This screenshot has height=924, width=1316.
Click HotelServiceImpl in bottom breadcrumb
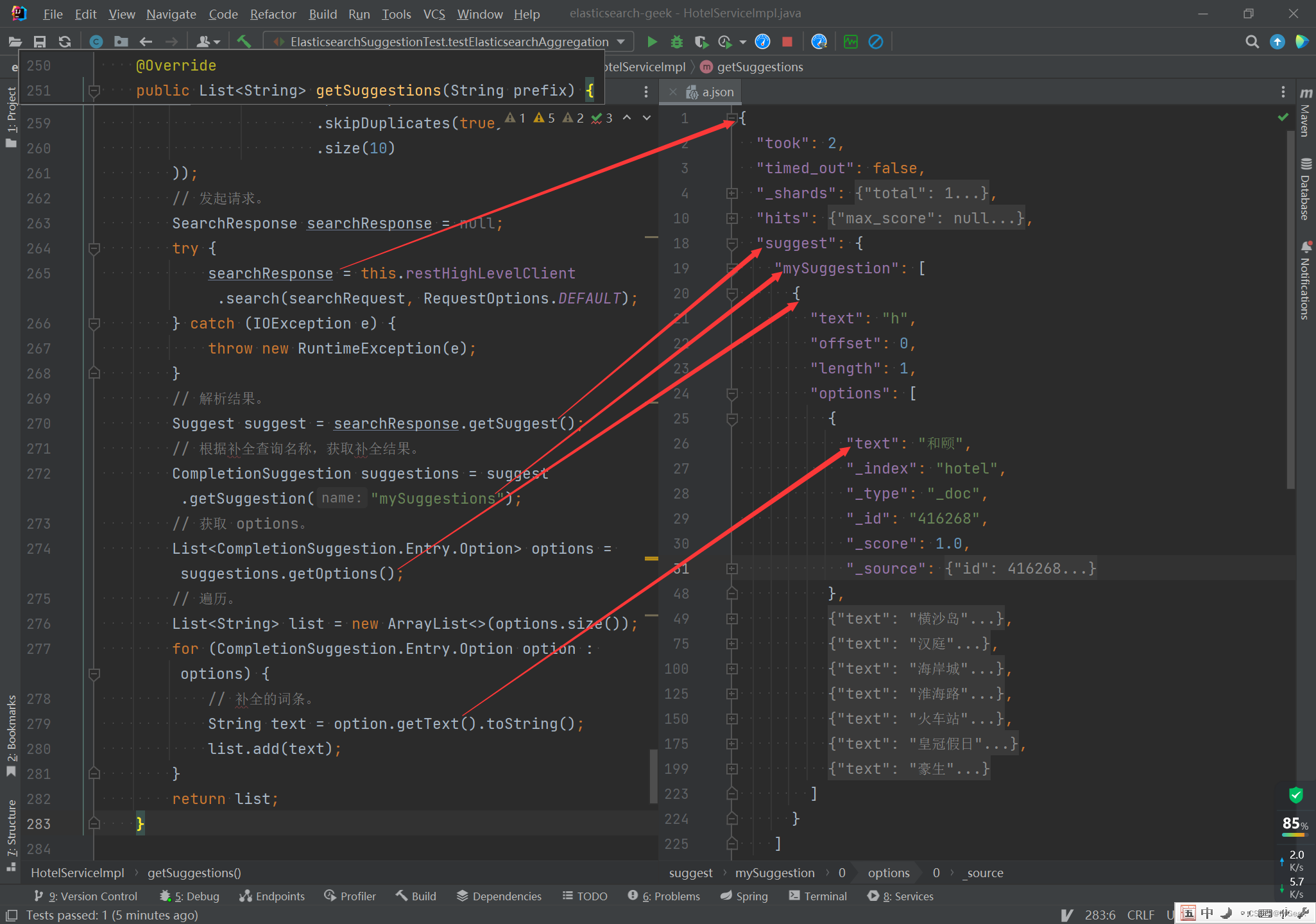(78, 873)
